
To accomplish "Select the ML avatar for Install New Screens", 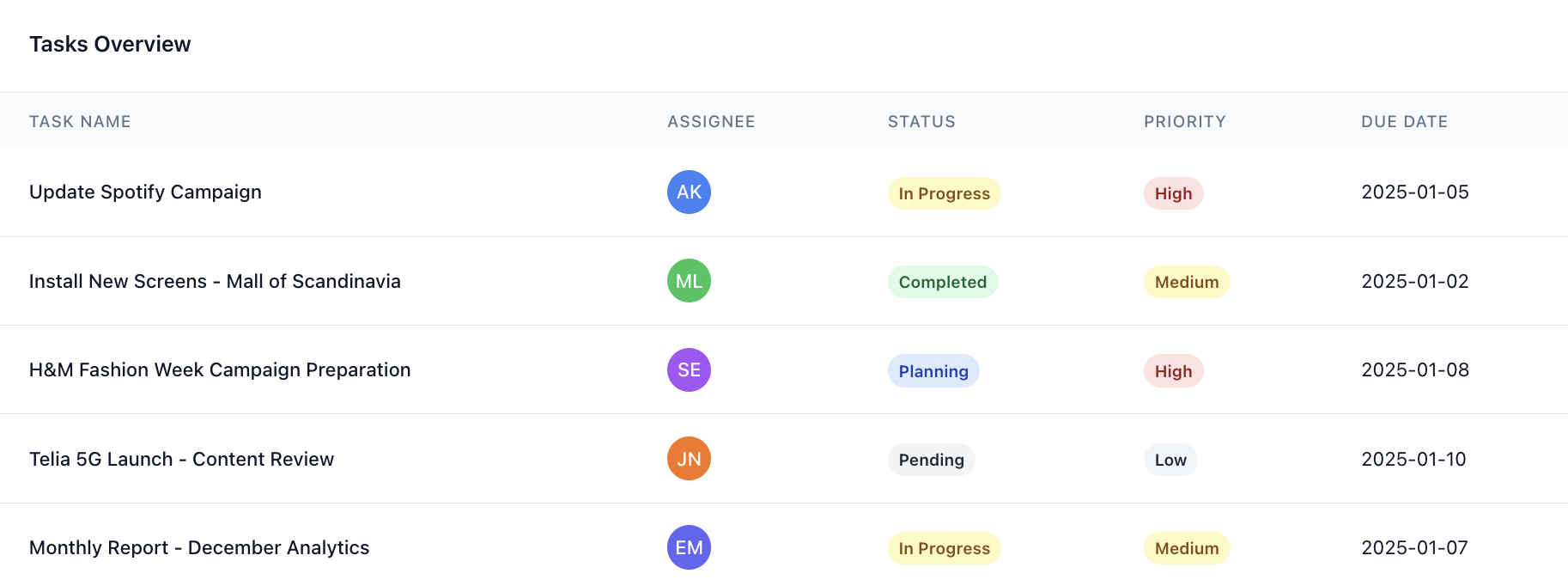I will coord(689,281).
